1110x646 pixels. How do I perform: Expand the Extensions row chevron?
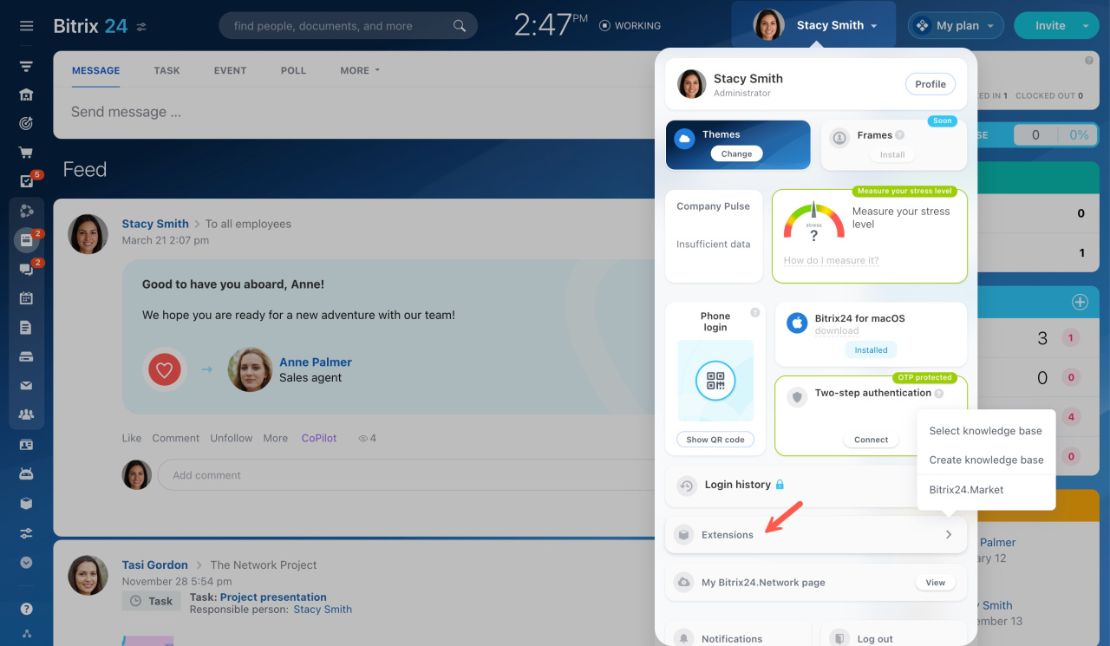pyautogui.click(x=949, y=535)
